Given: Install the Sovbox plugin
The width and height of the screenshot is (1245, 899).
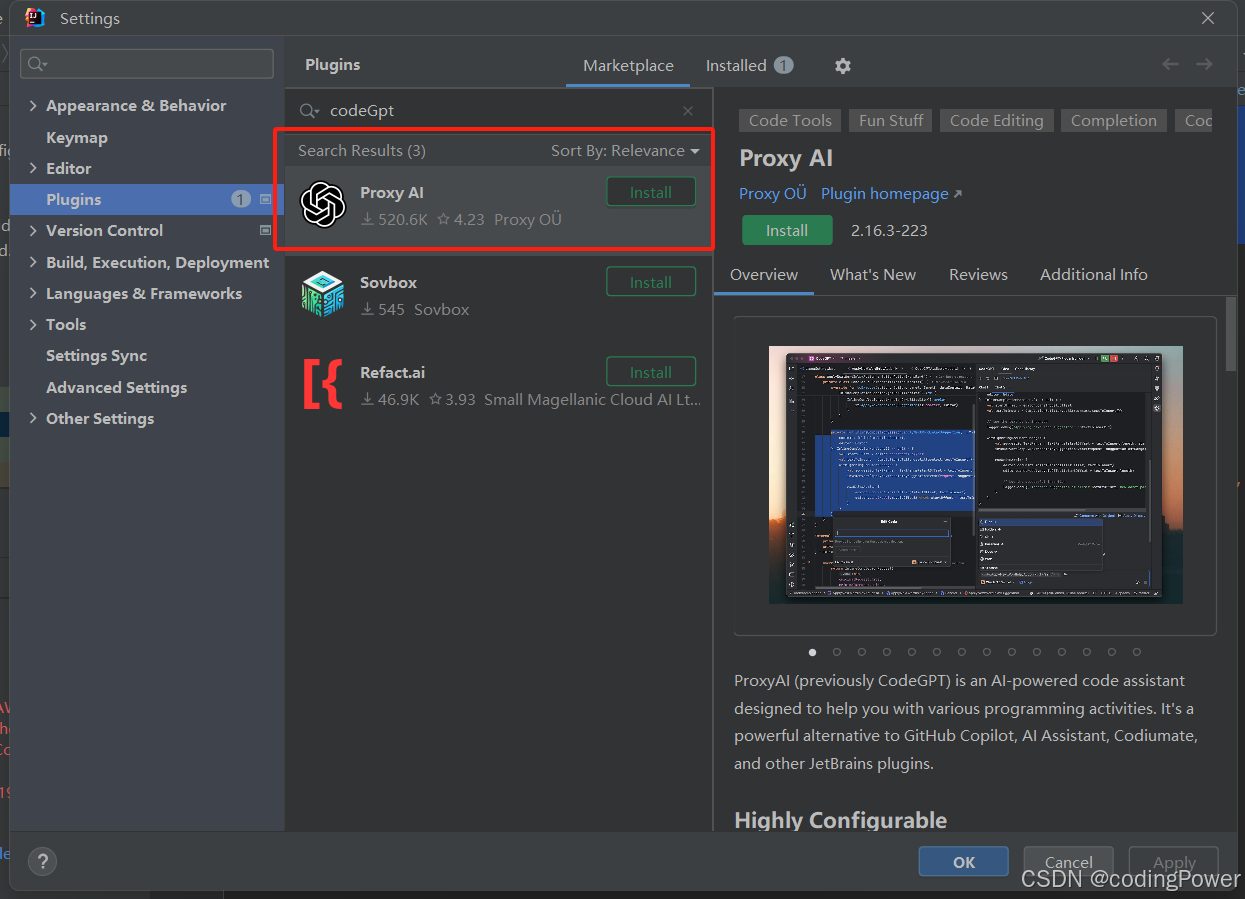Looking at the screenshot, I should click(651, 282).
